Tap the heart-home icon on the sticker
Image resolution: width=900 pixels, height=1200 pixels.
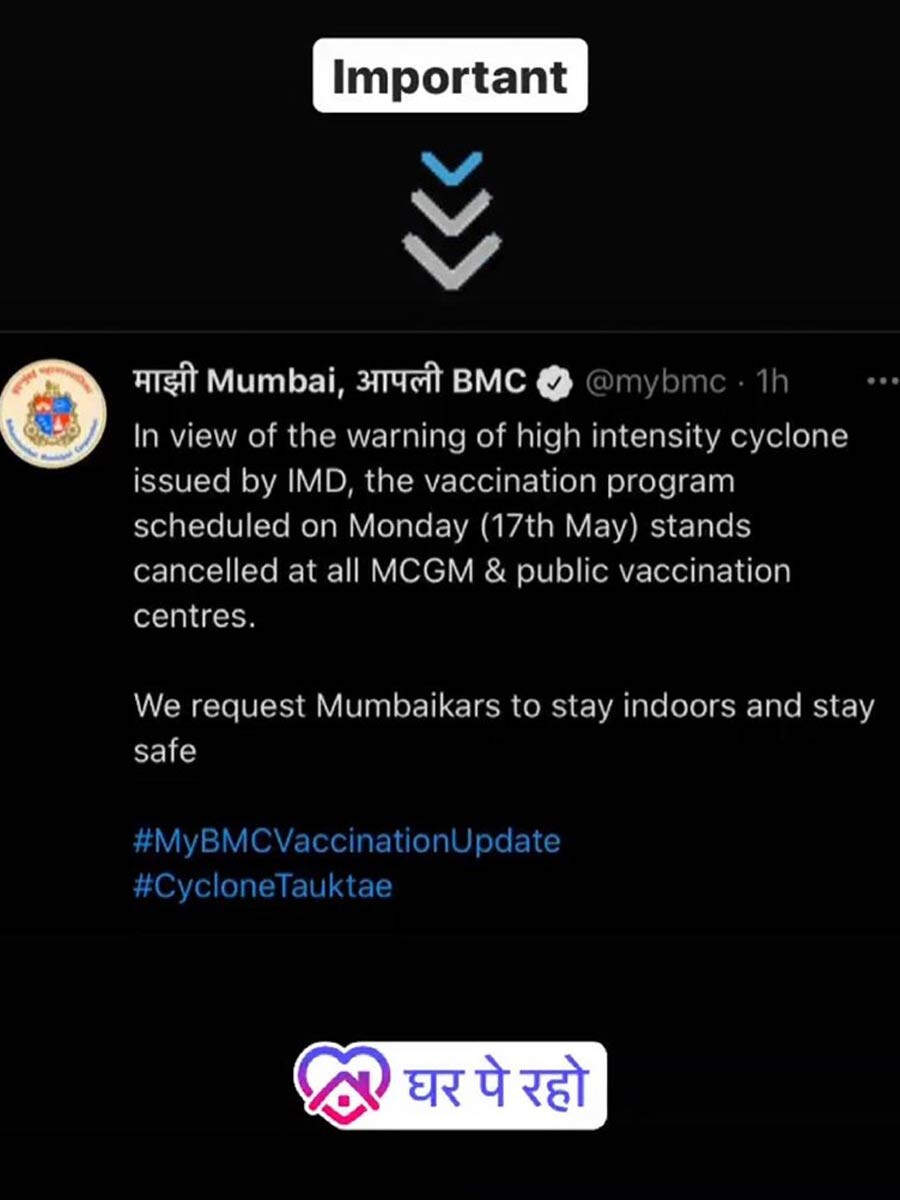point(343,1083)
